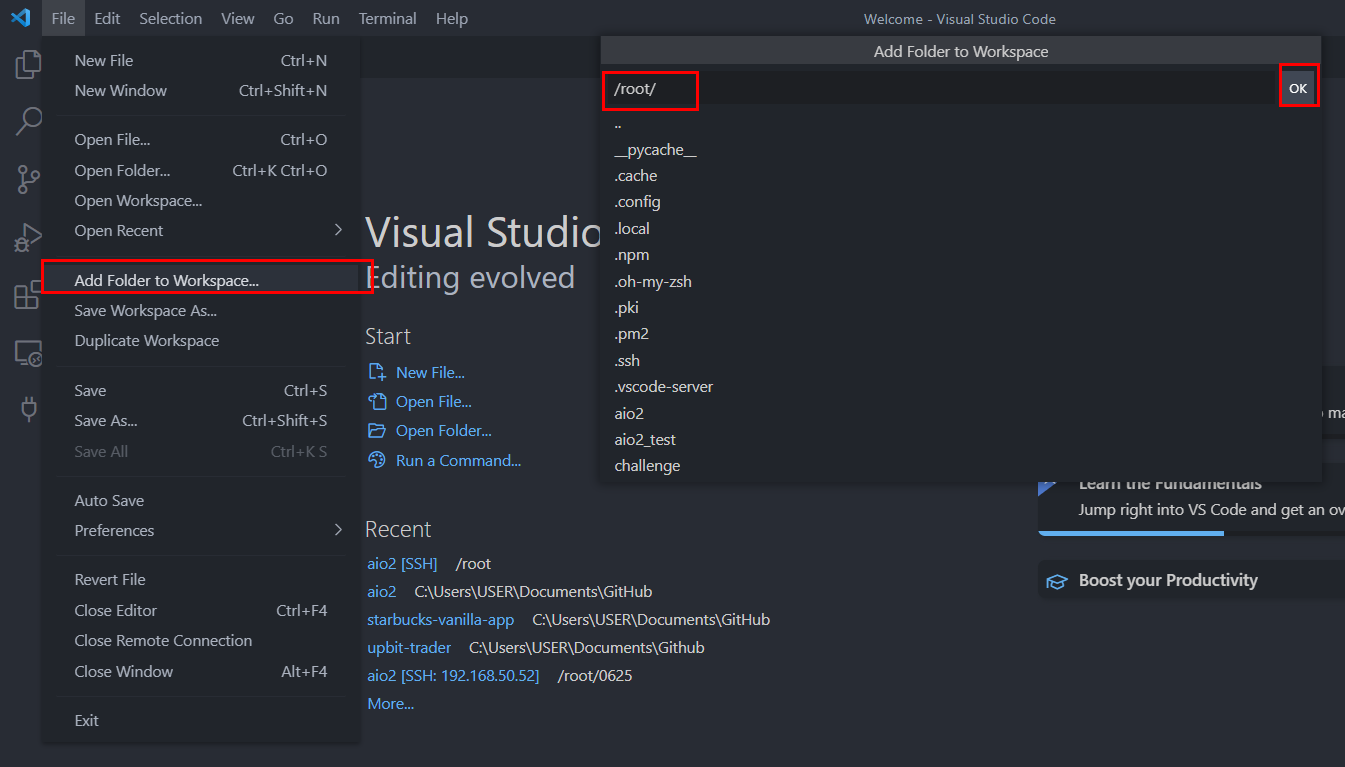Click the Run a Command... link
This screenshot has width=1345, height=767.
point(458,460)
